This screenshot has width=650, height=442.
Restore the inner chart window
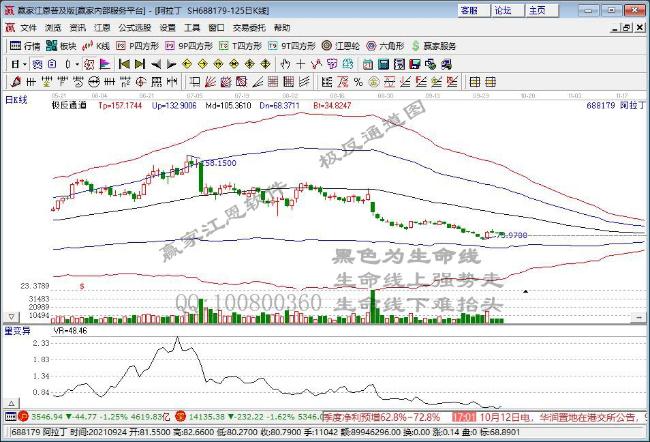point(627,28)
